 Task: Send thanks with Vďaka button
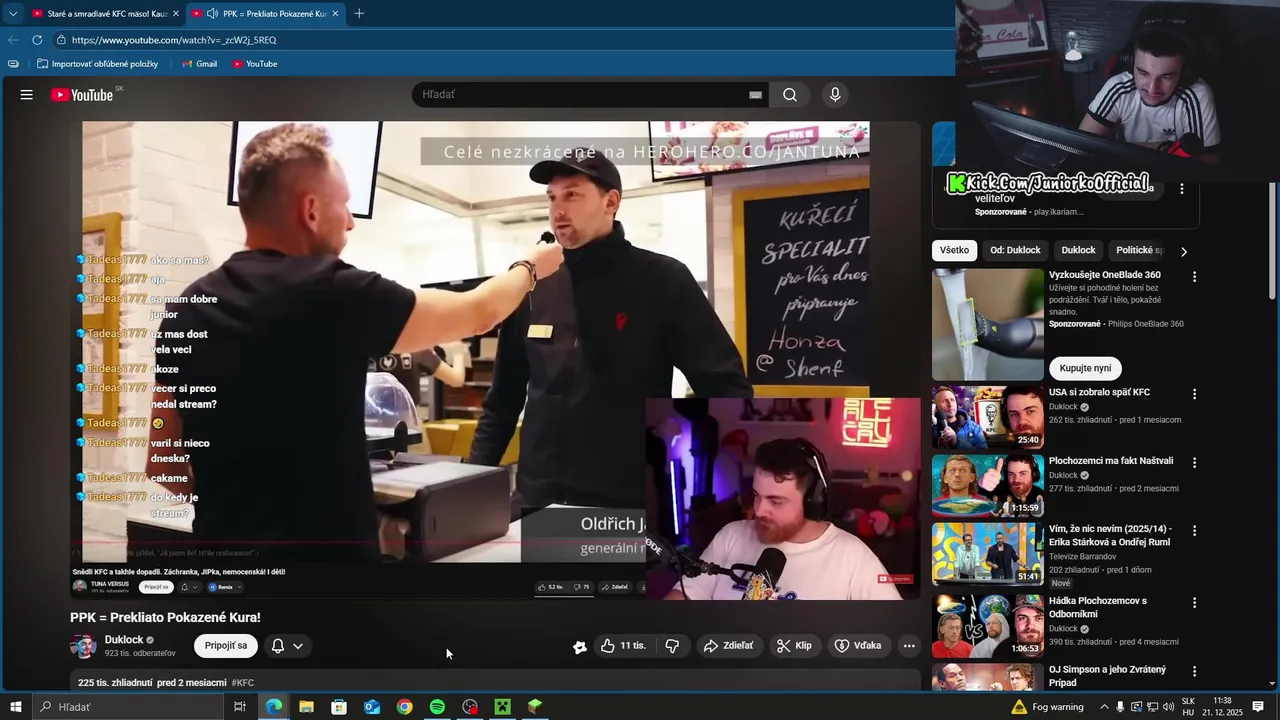pyautogui.click(x=858, y=646)
